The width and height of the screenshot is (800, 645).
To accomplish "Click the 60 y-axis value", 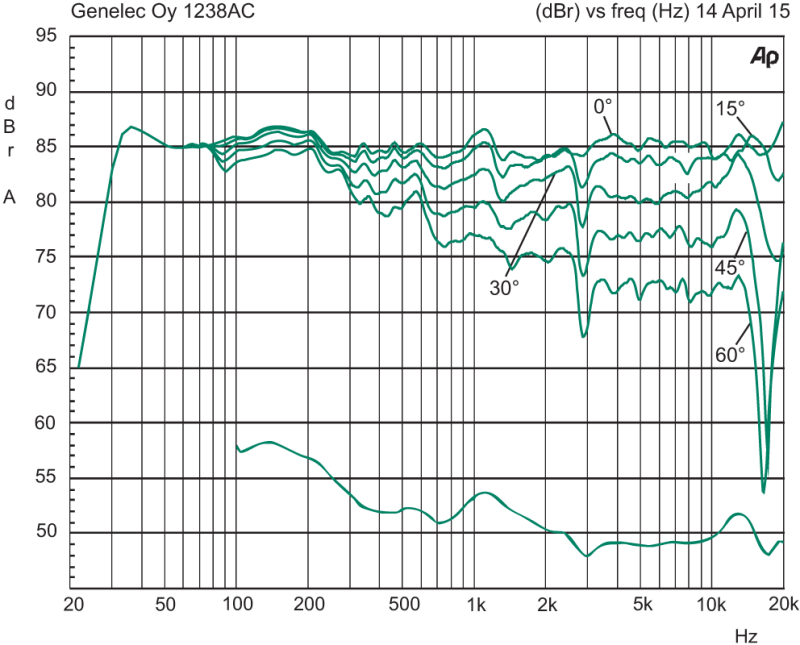I will pyautogui.click(x=45, y=423).
